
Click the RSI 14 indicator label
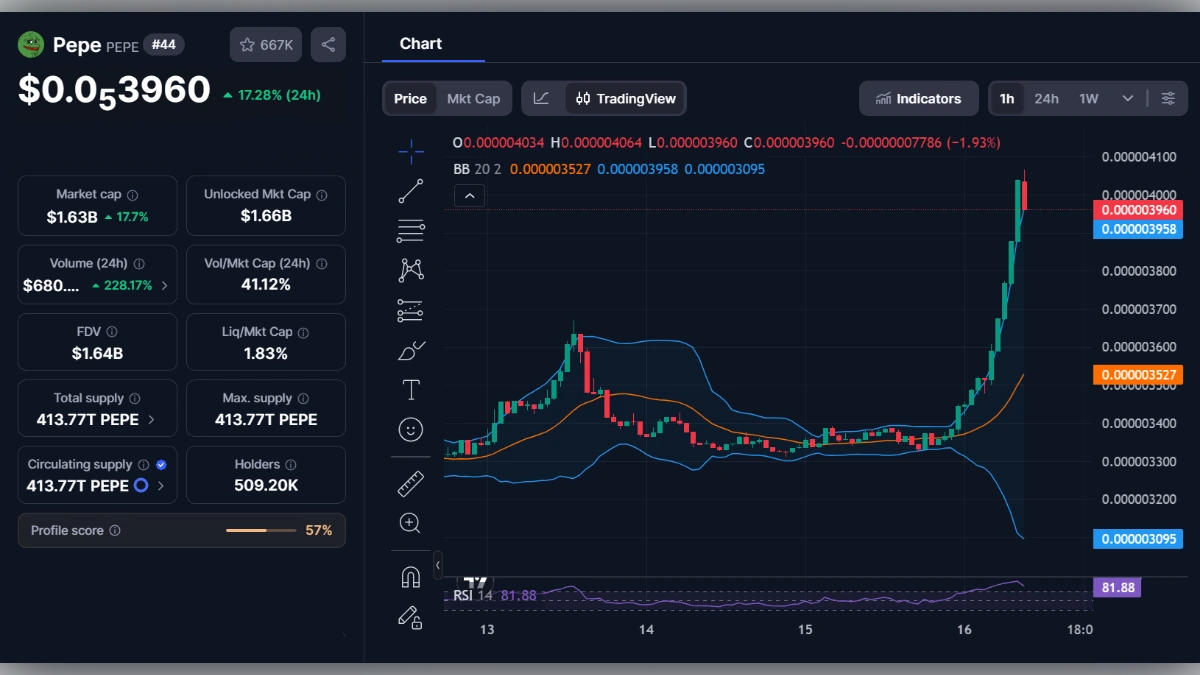pyautogui.click(x=472, y=595)
